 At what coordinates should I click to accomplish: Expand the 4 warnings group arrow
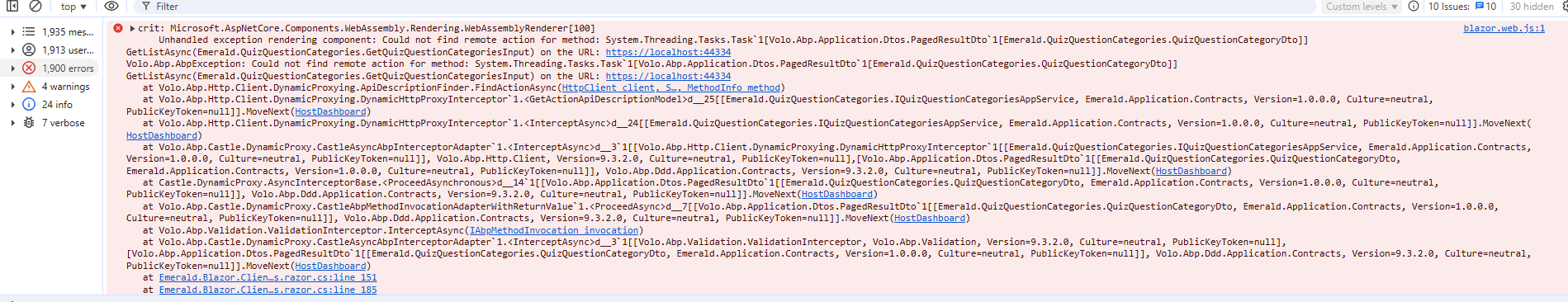pos(12,87)
